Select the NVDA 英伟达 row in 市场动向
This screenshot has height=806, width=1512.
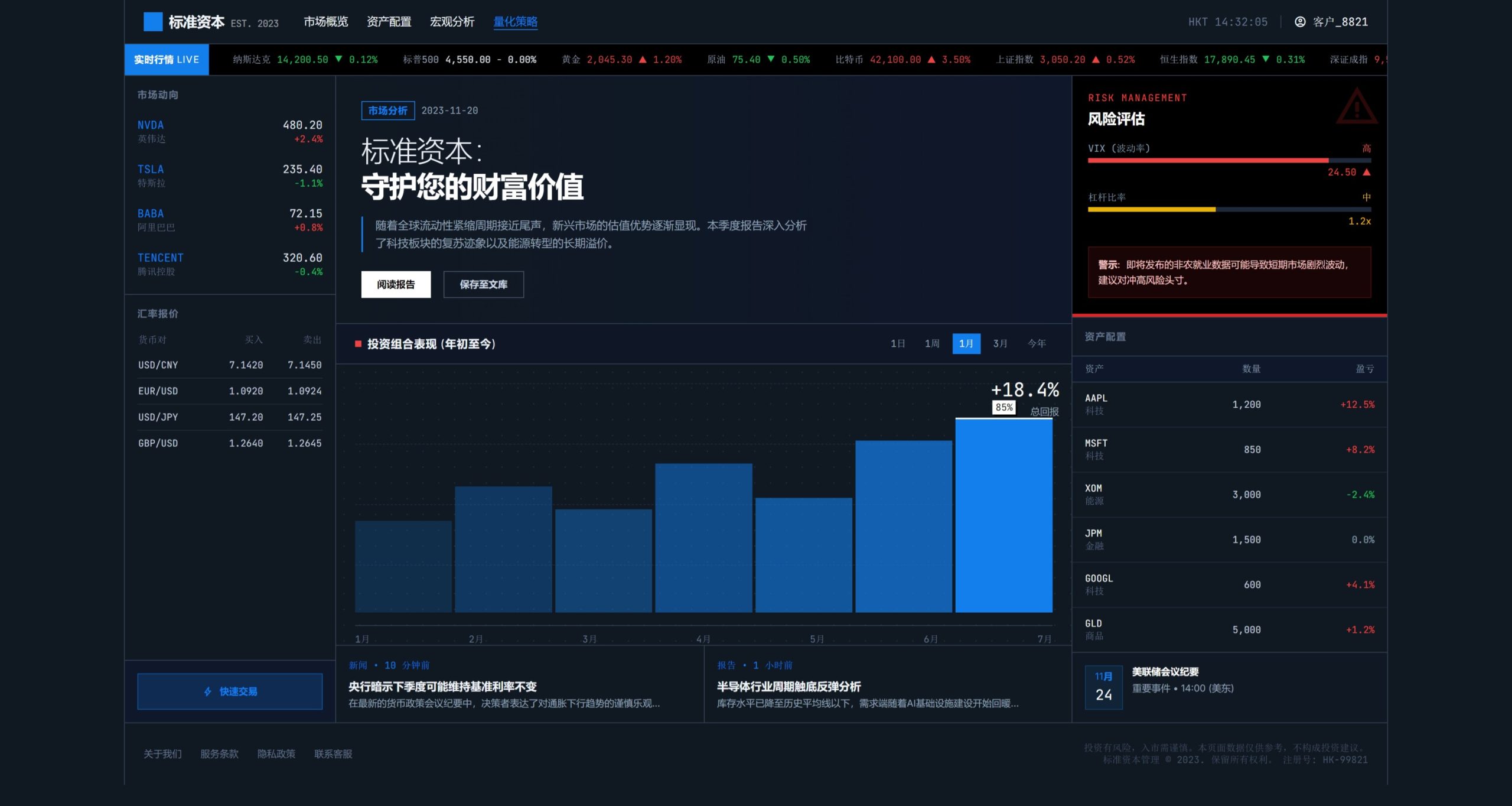pyautogui.click(x=230, y=132)
